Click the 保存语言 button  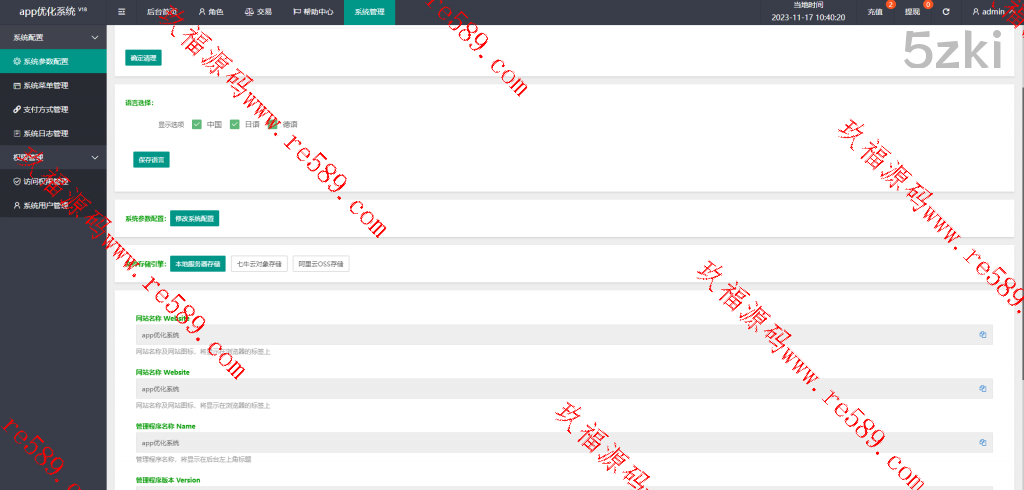[152, 159]
